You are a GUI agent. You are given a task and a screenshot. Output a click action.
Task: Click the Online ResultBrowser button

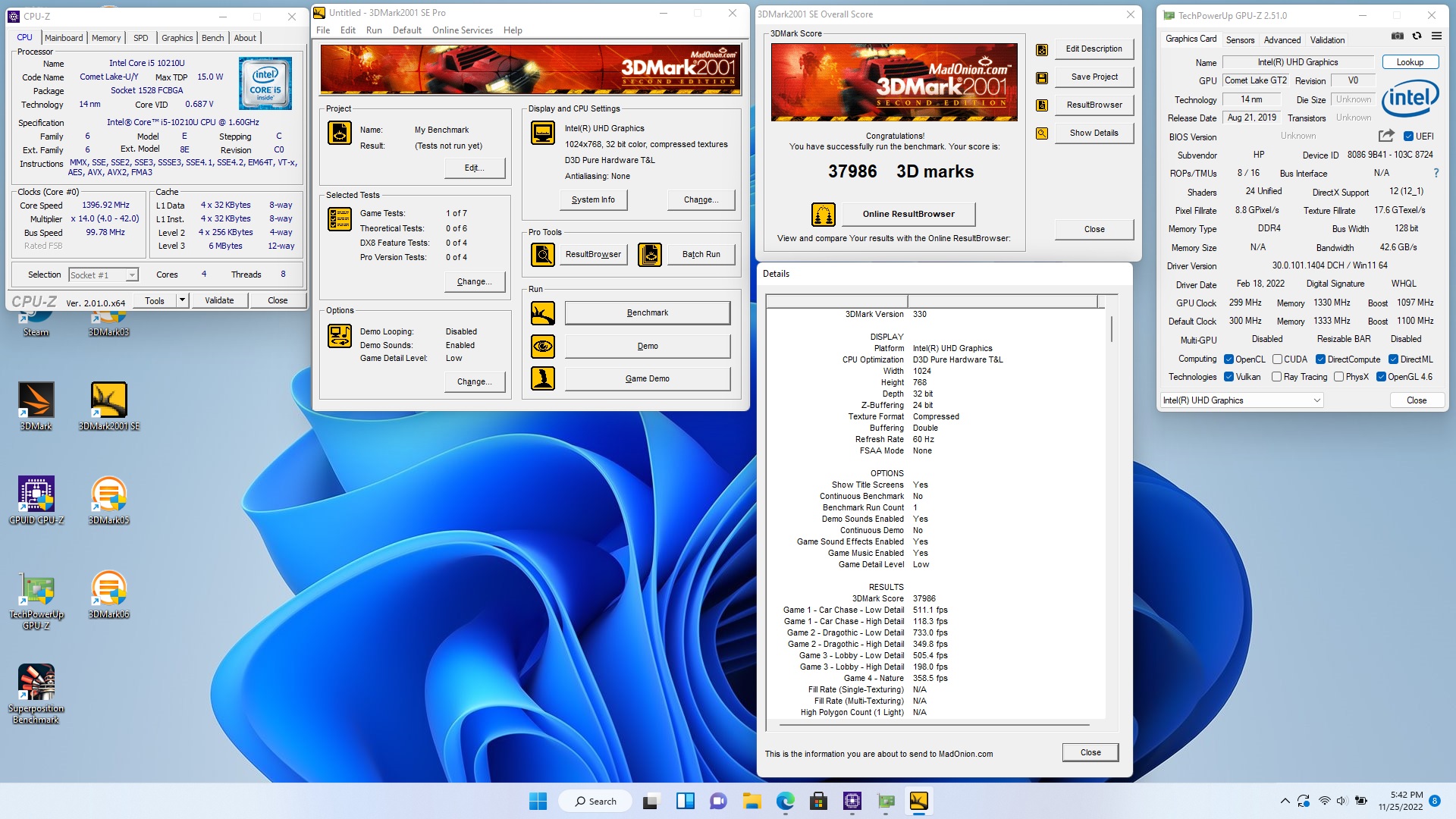pyautogui.click(x=908, y=215)
